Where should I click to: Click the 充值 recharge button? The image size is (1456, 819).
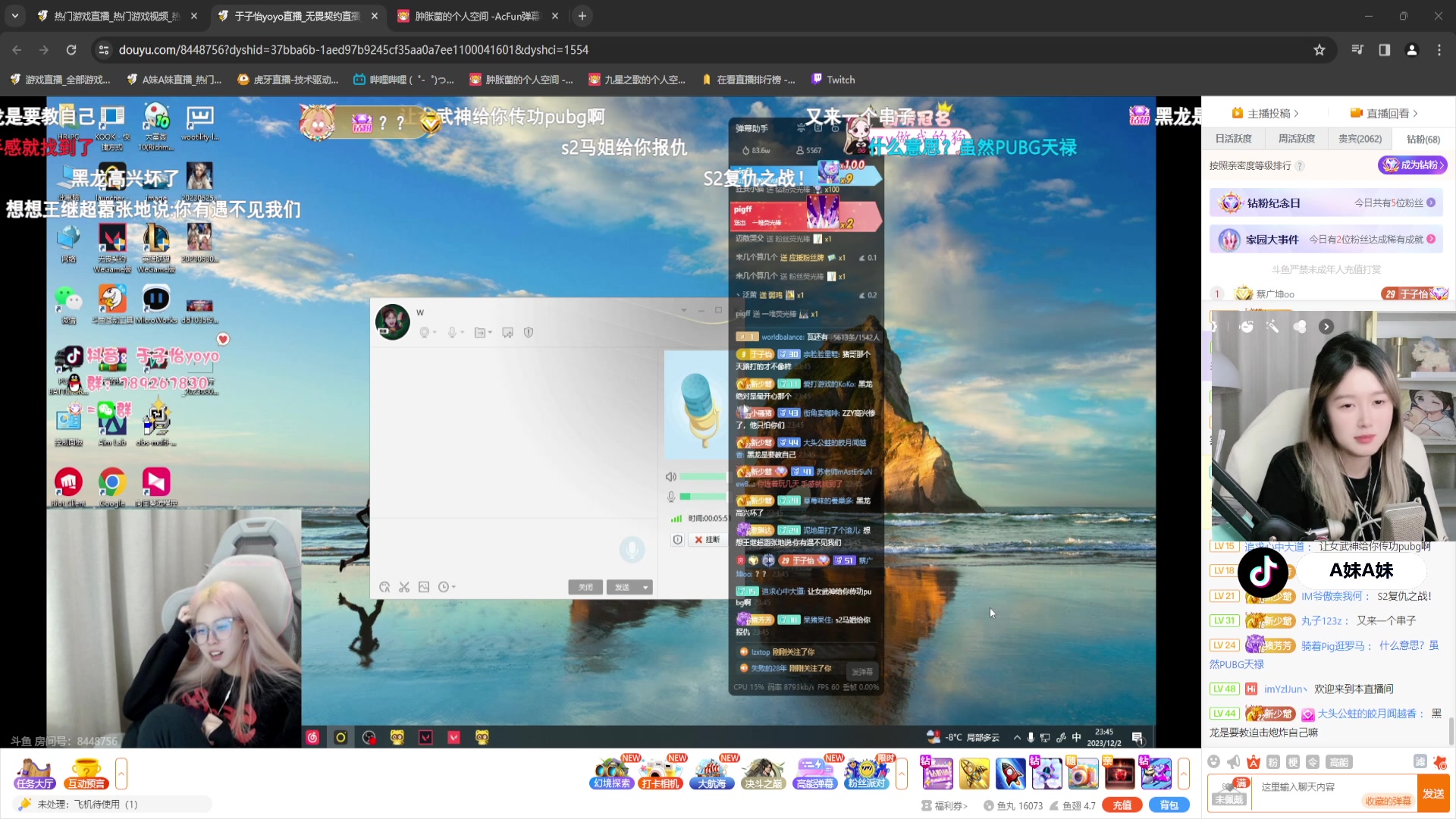[1122, 805]
